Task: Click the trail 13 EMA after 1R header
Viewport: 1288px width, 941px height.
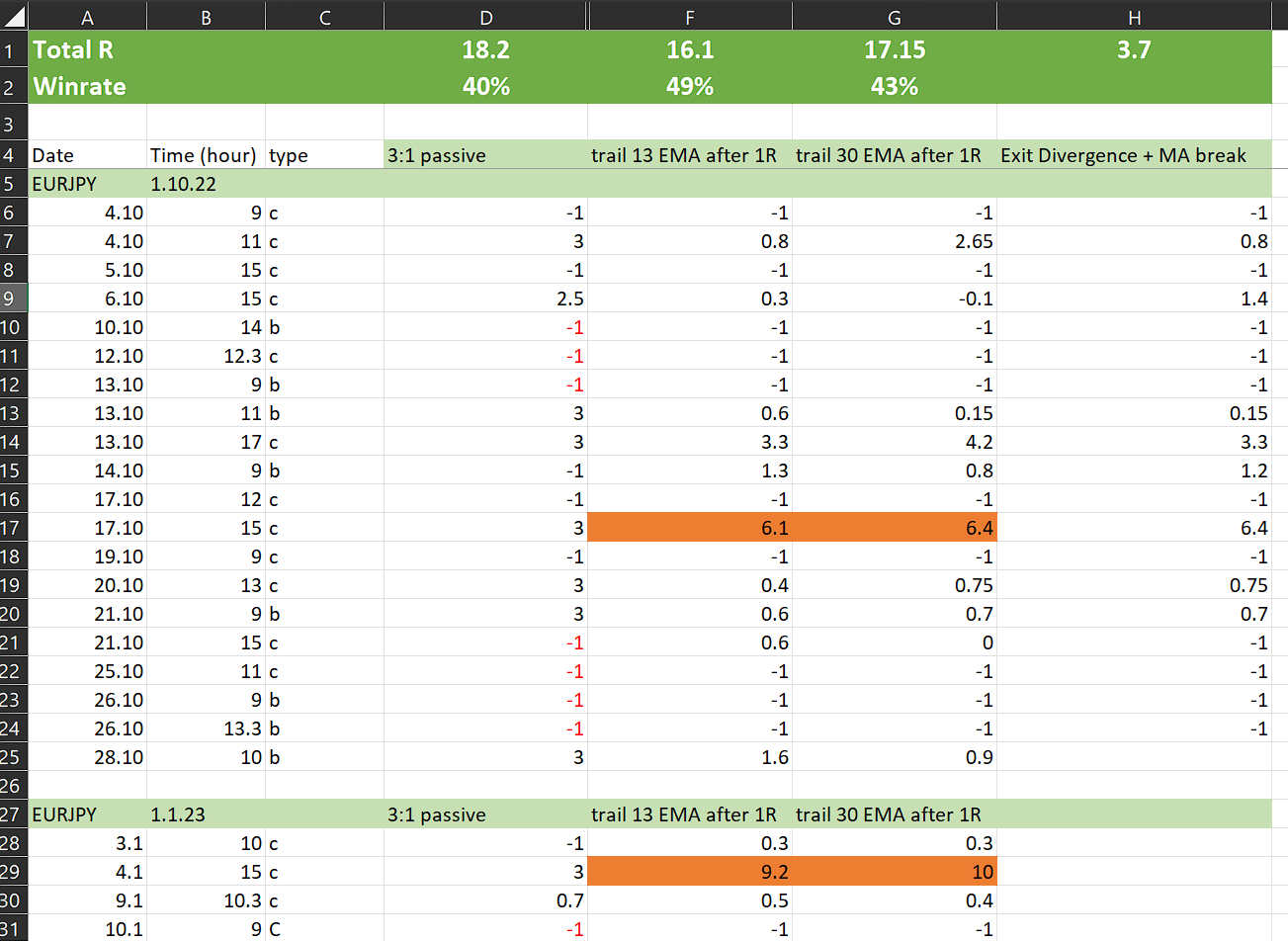Action: 690,155
